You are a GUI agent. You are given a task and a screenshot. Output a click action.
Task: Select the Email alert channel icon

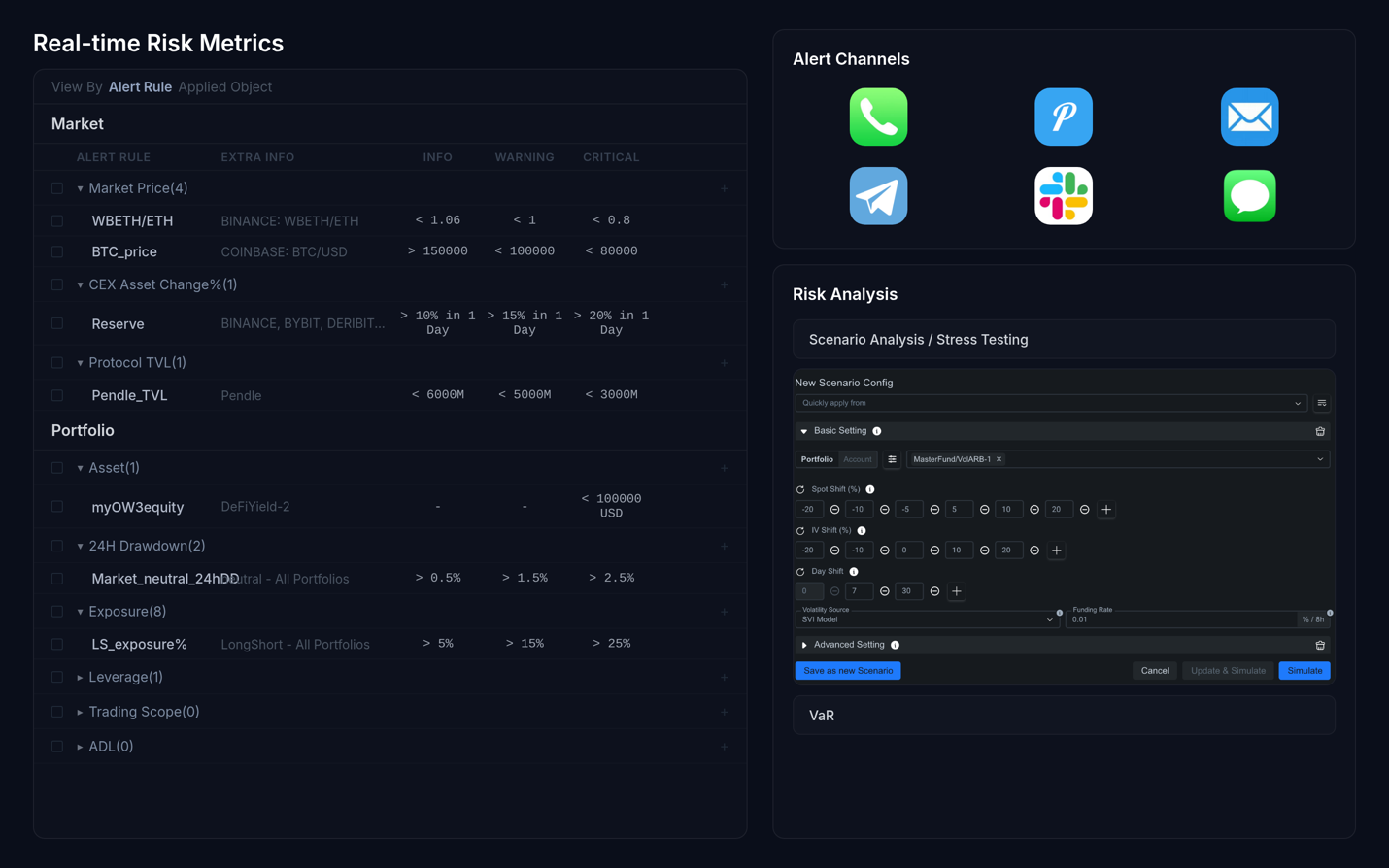coord(1249,117)
